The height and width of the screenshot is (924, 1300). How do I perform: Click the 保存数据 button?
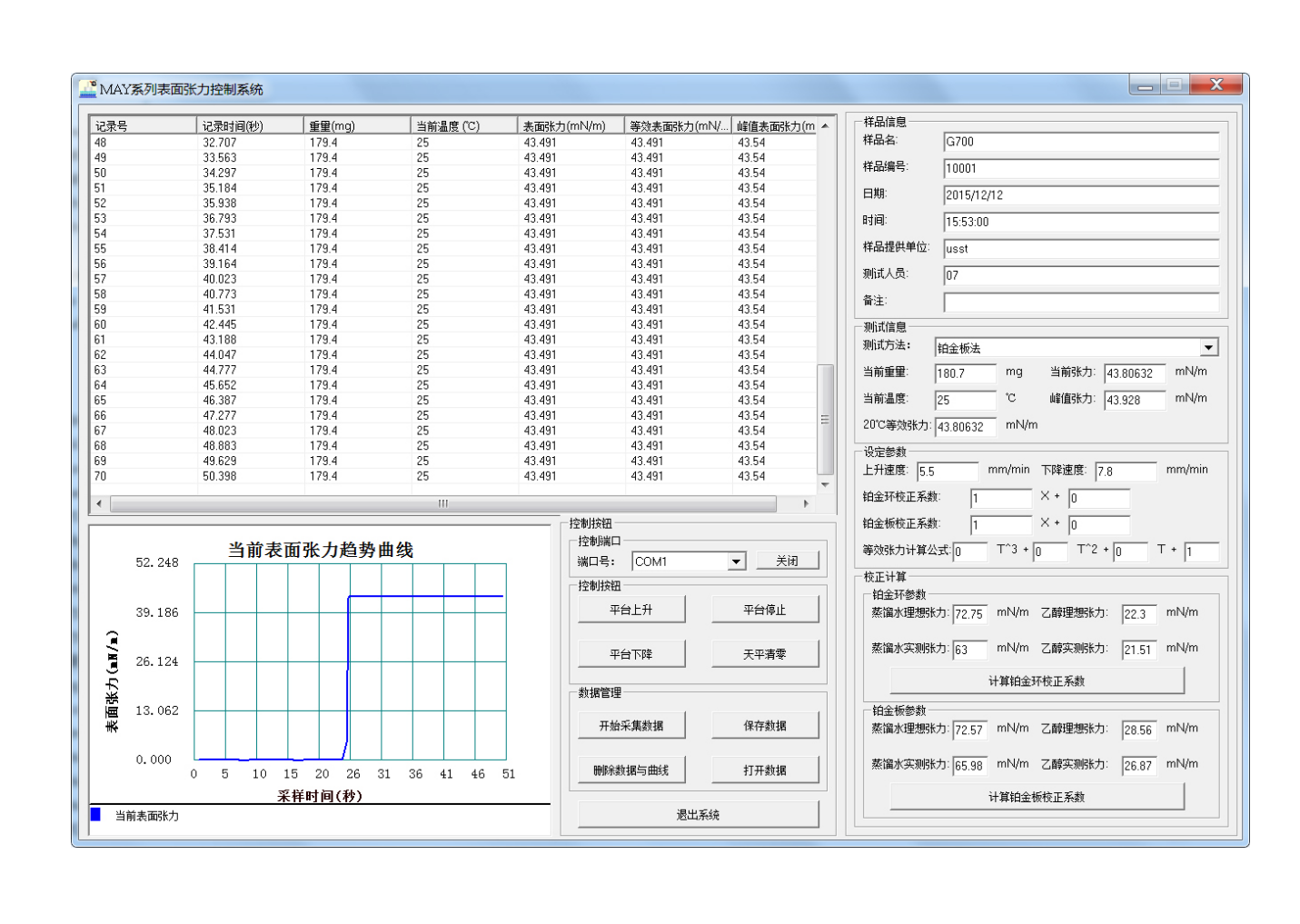pyautogui.click(x=765, y=726)
